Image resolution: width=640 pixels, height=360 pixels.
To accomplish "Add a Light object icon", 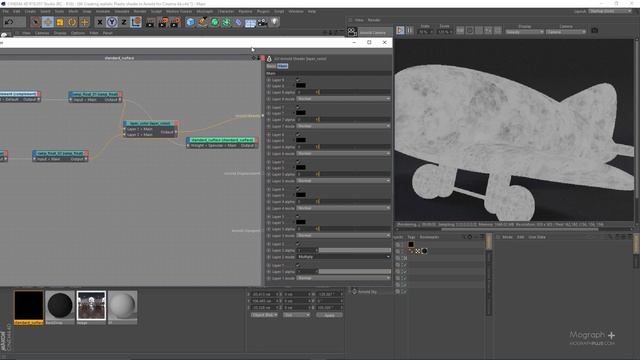I will [275, 22].
